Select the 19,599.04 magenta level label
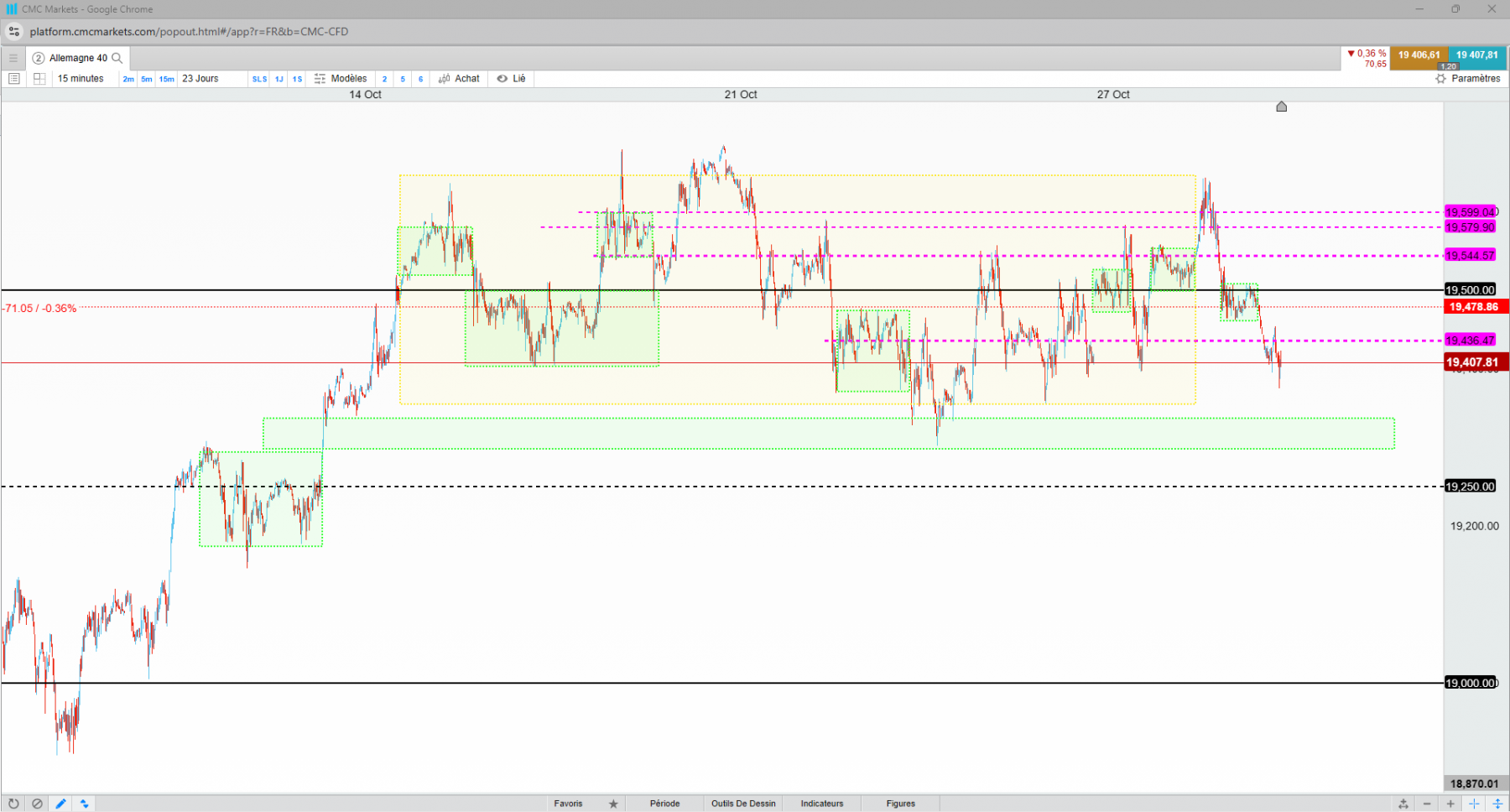 coord(1470,212)
